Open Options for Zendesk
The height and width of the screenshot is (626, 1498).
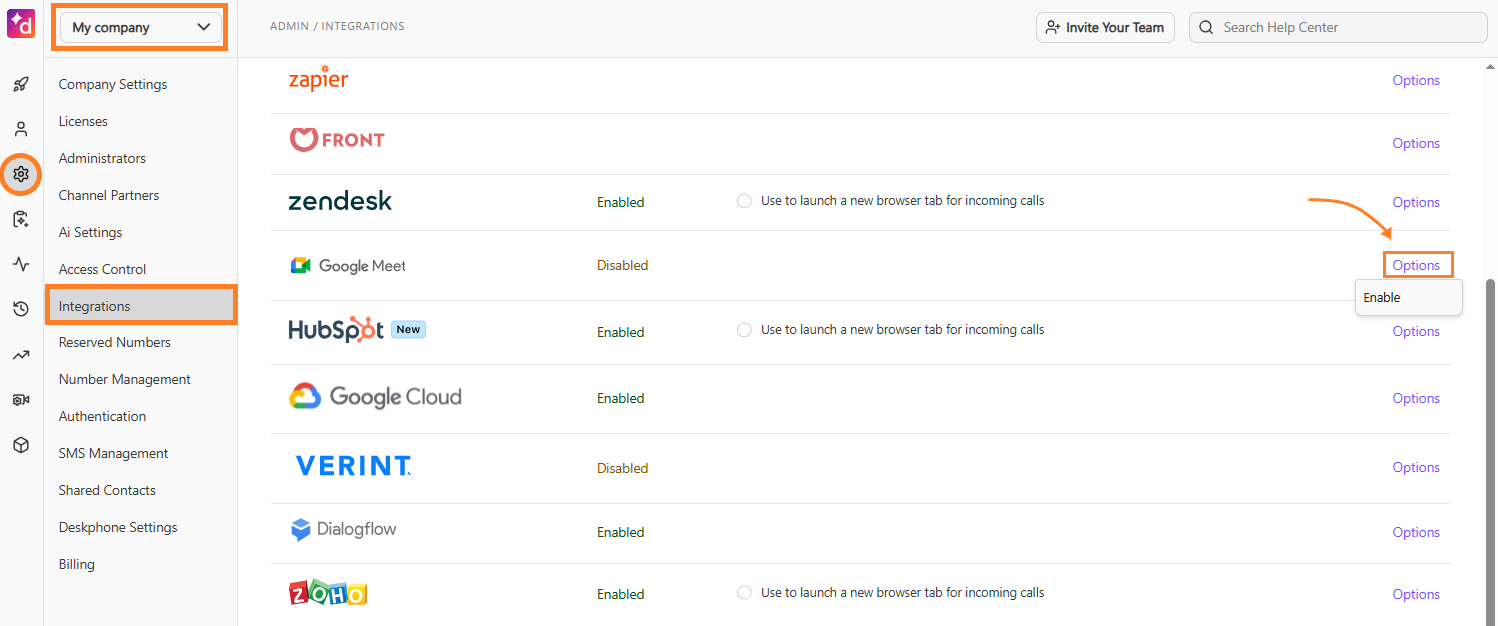pos(1416,202)
